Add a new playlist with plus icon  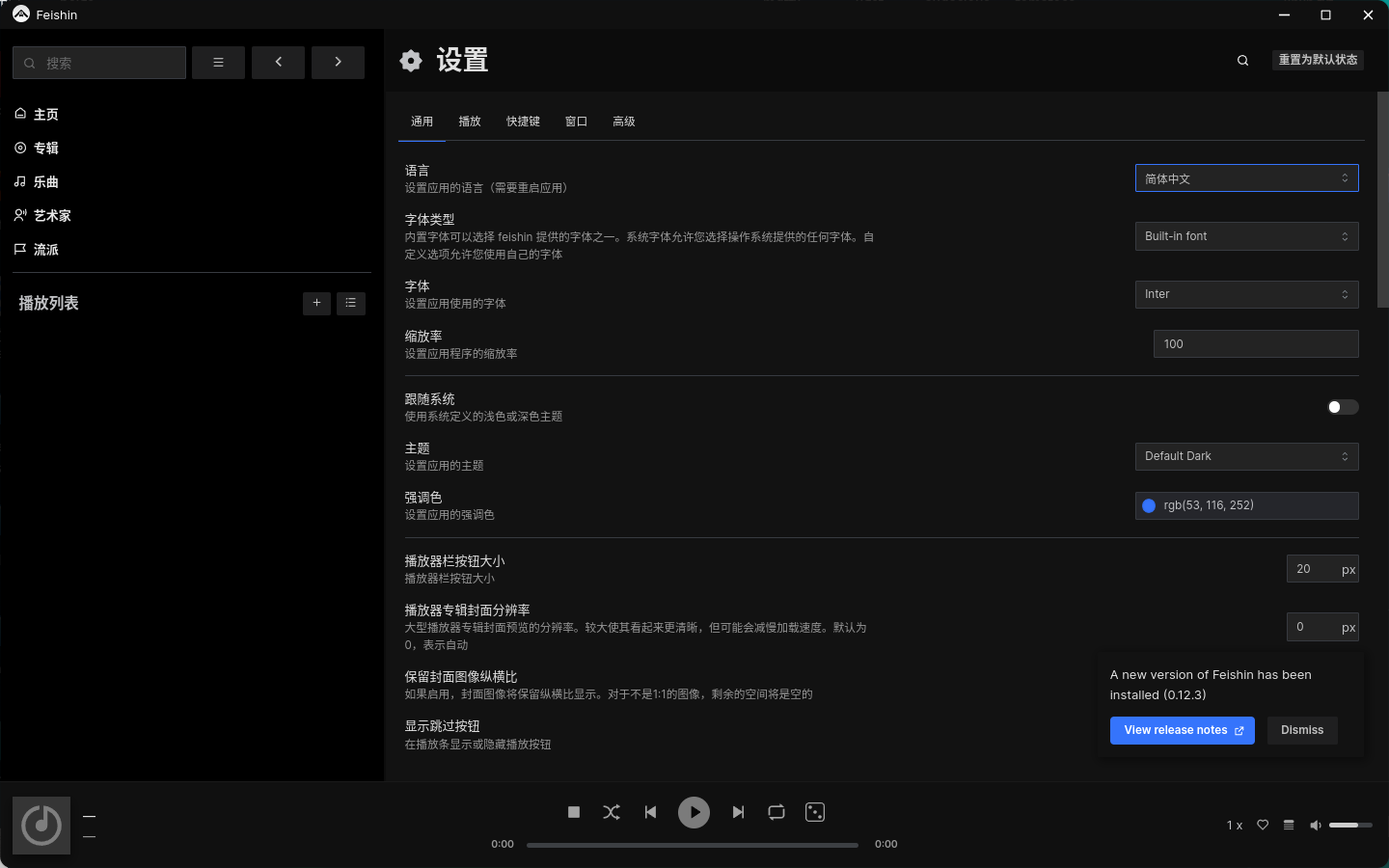tap(316, 303)
